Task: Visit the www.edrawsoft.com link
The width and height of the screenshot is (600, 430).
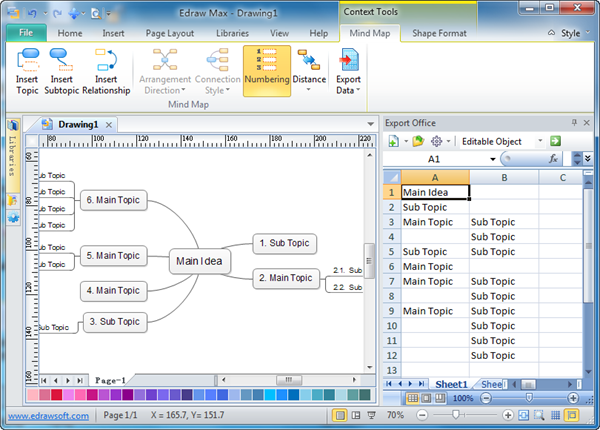Action: (49, 415)
